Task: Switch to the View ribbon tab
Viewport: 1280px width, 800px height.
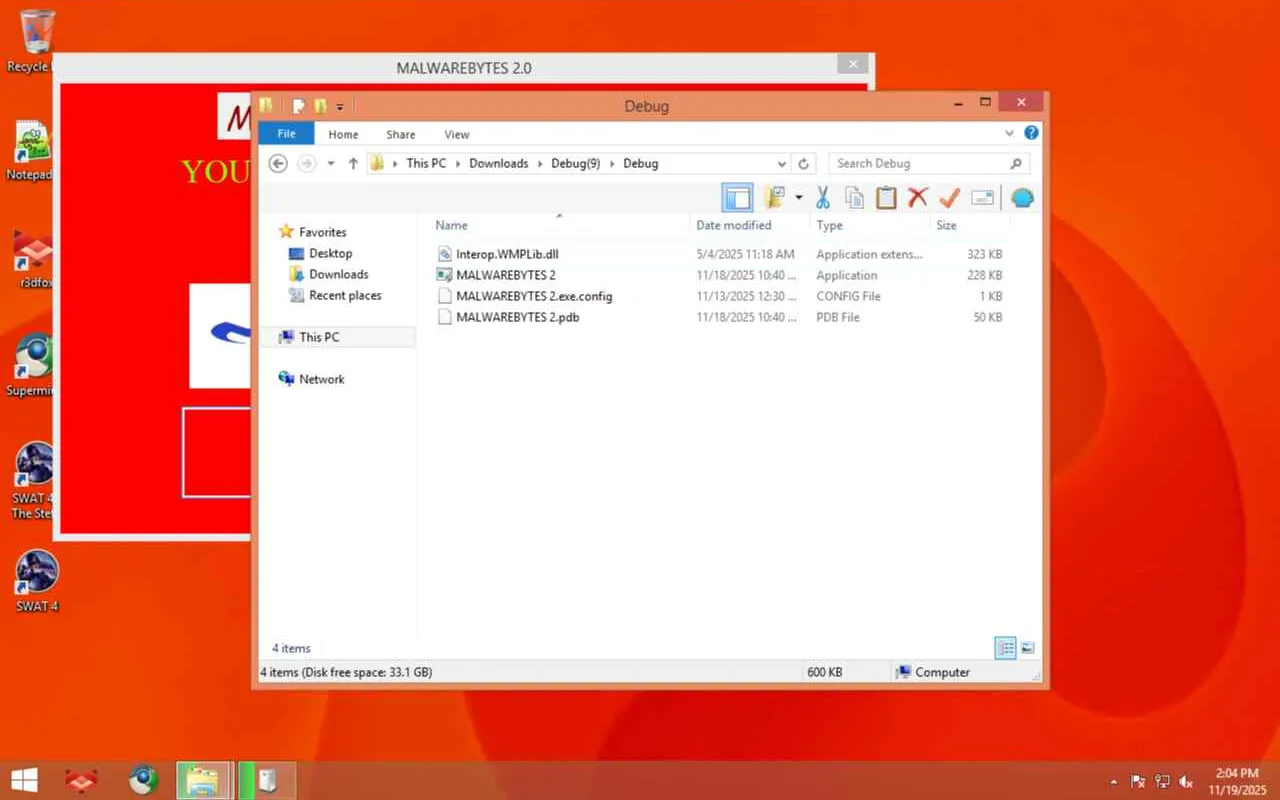Action: [457, 134]
